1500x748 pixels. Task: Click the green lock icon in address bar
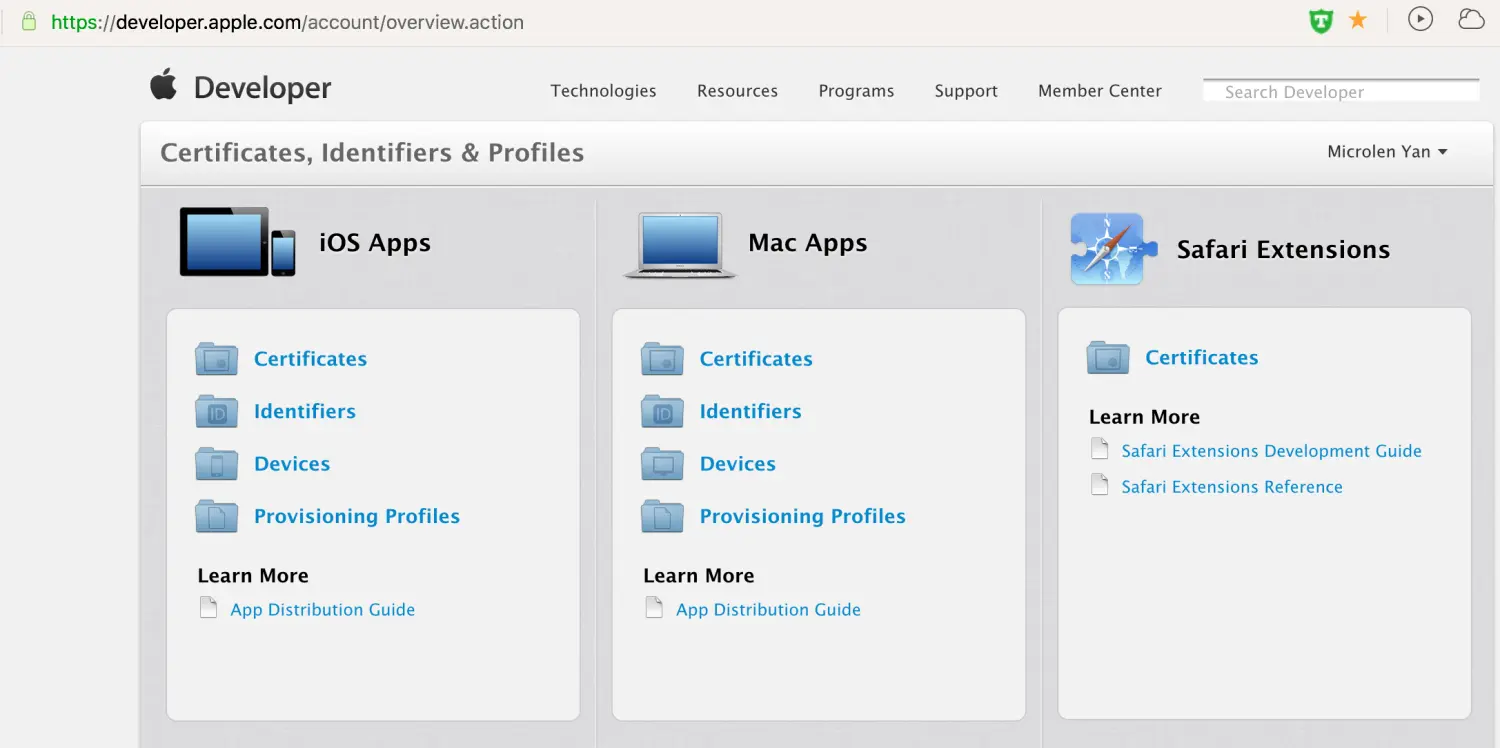click(29, 21)
